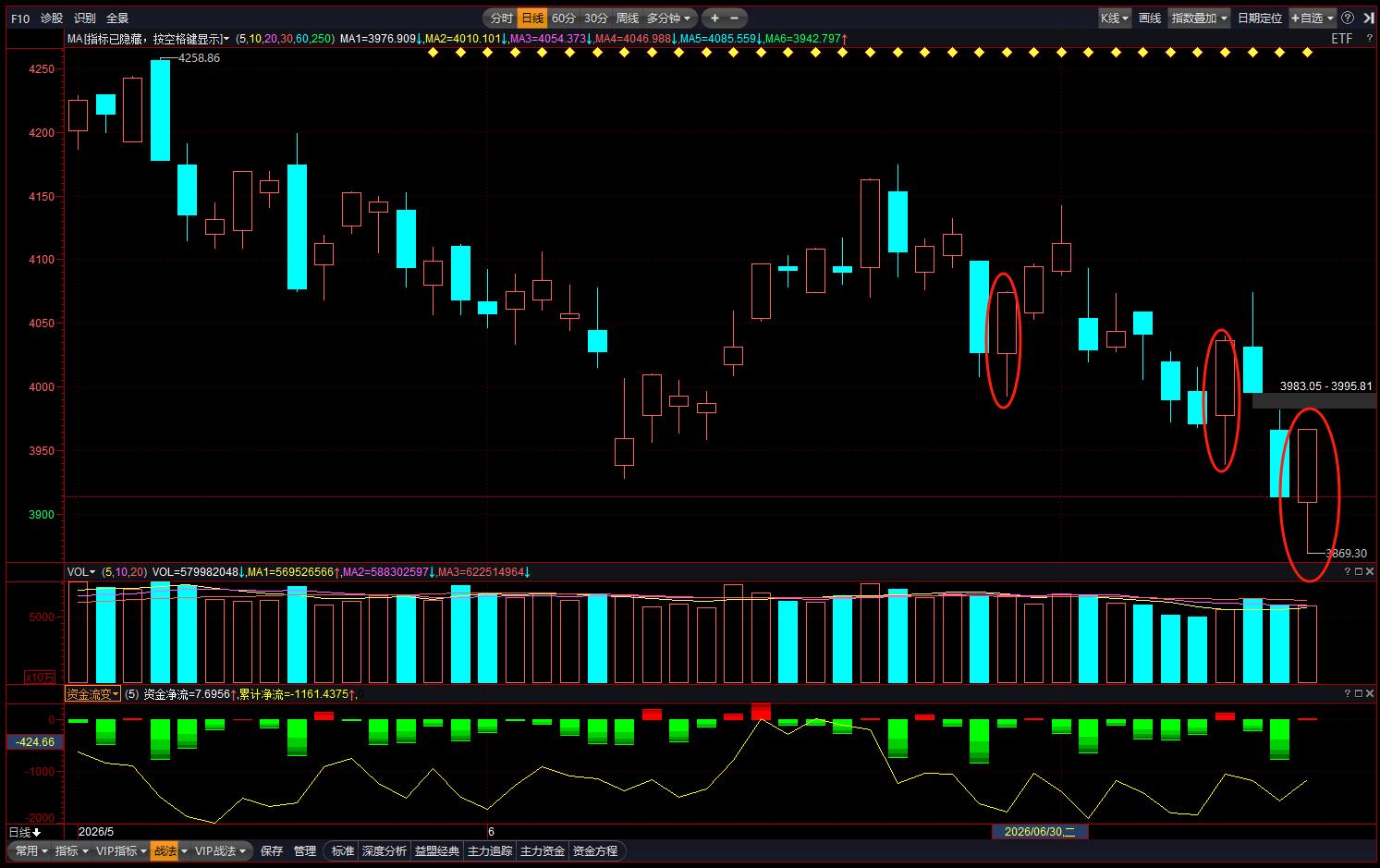Open the 多分钟 period dropdown
This screenshot has width=1380, height=868.
pyautogui.click(x=669, y=18)
